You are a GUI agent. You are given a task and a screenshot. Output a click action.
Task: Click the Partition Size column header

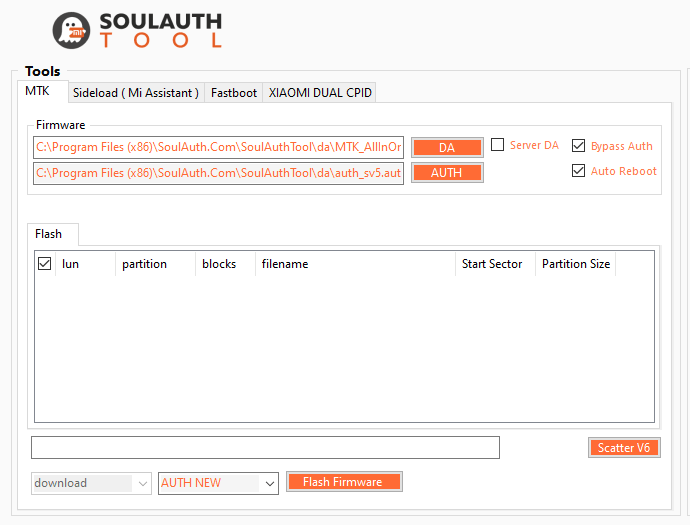(575, 264)
